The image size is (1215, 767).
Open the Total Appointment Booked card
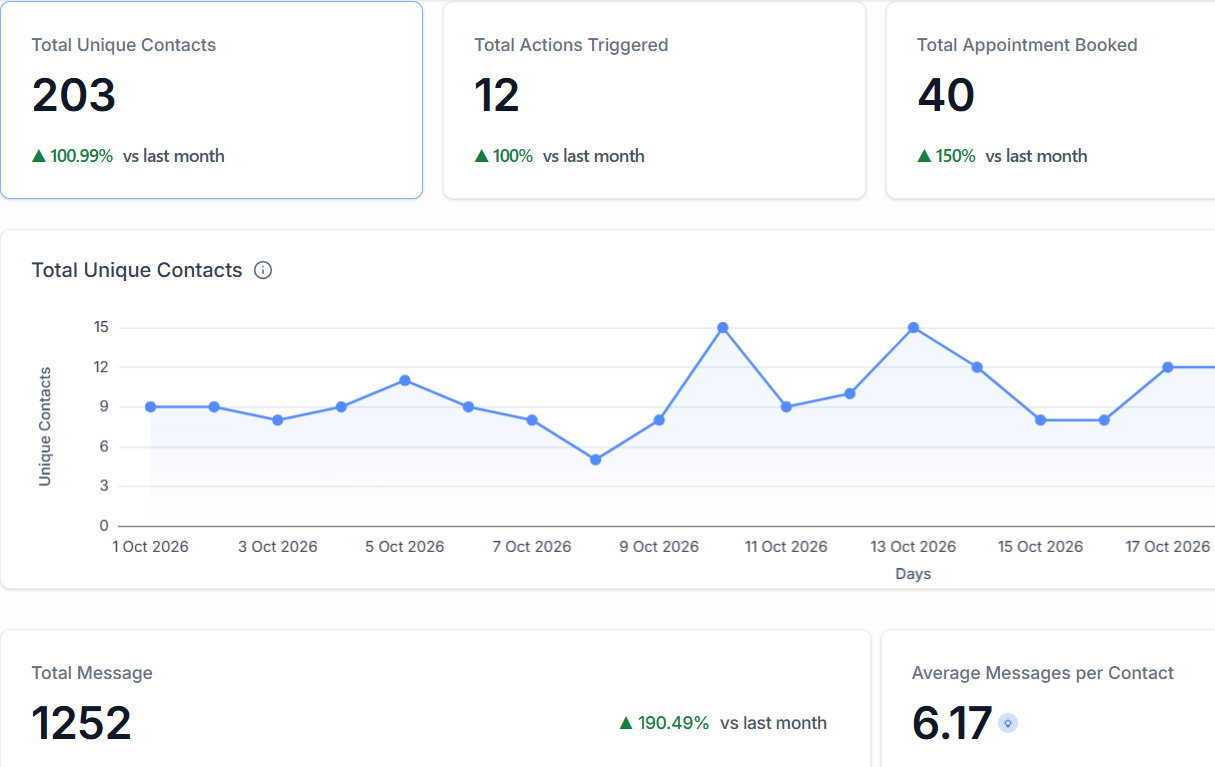coord(1050,100)
